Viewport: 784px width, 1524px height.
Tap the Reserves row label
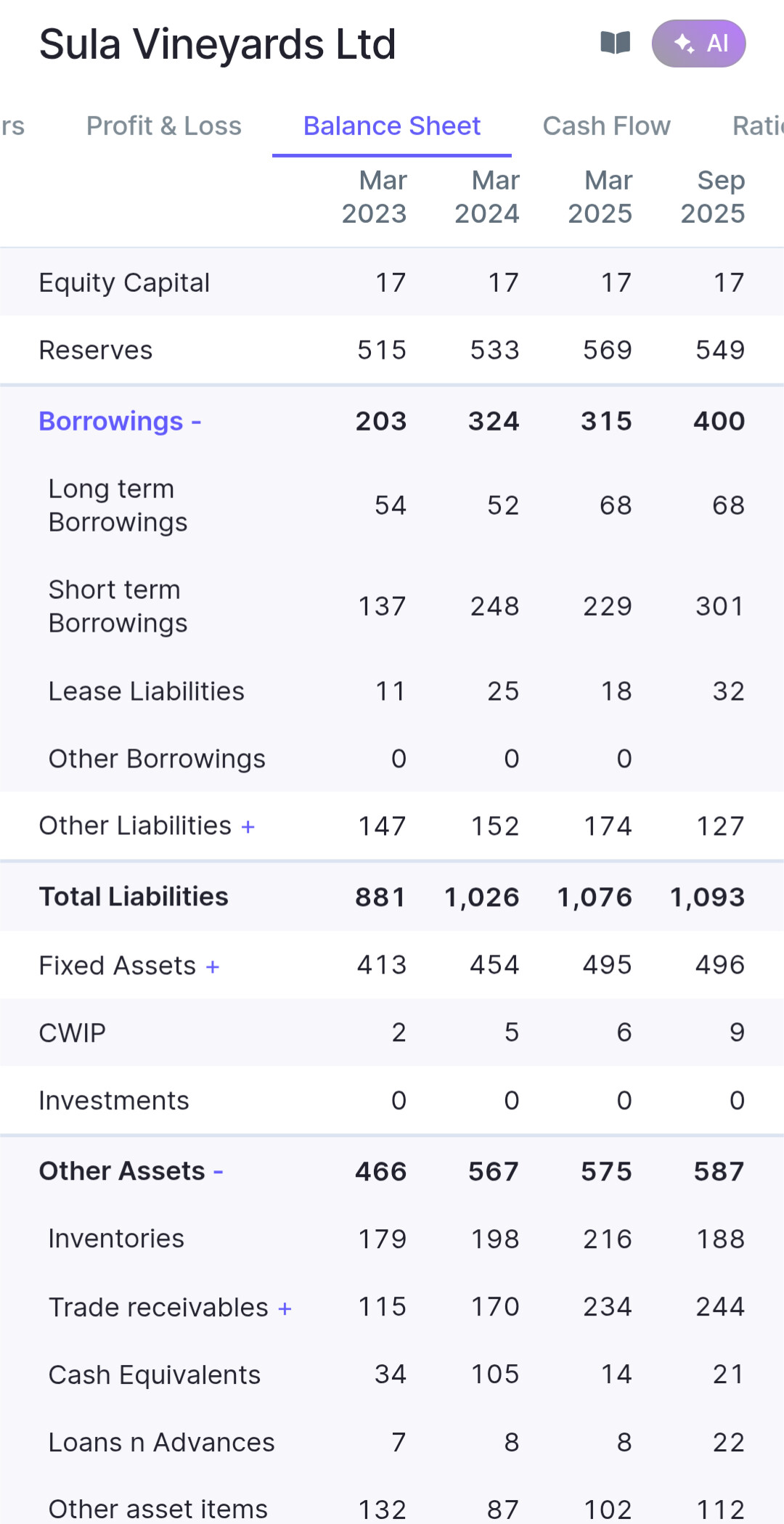(96, 351)
